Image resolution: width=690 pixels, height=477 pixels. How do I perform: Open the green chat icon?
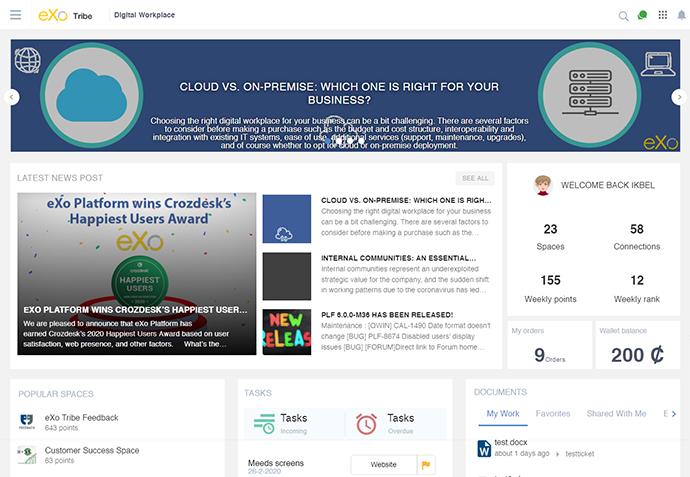(x=642, y=15)
